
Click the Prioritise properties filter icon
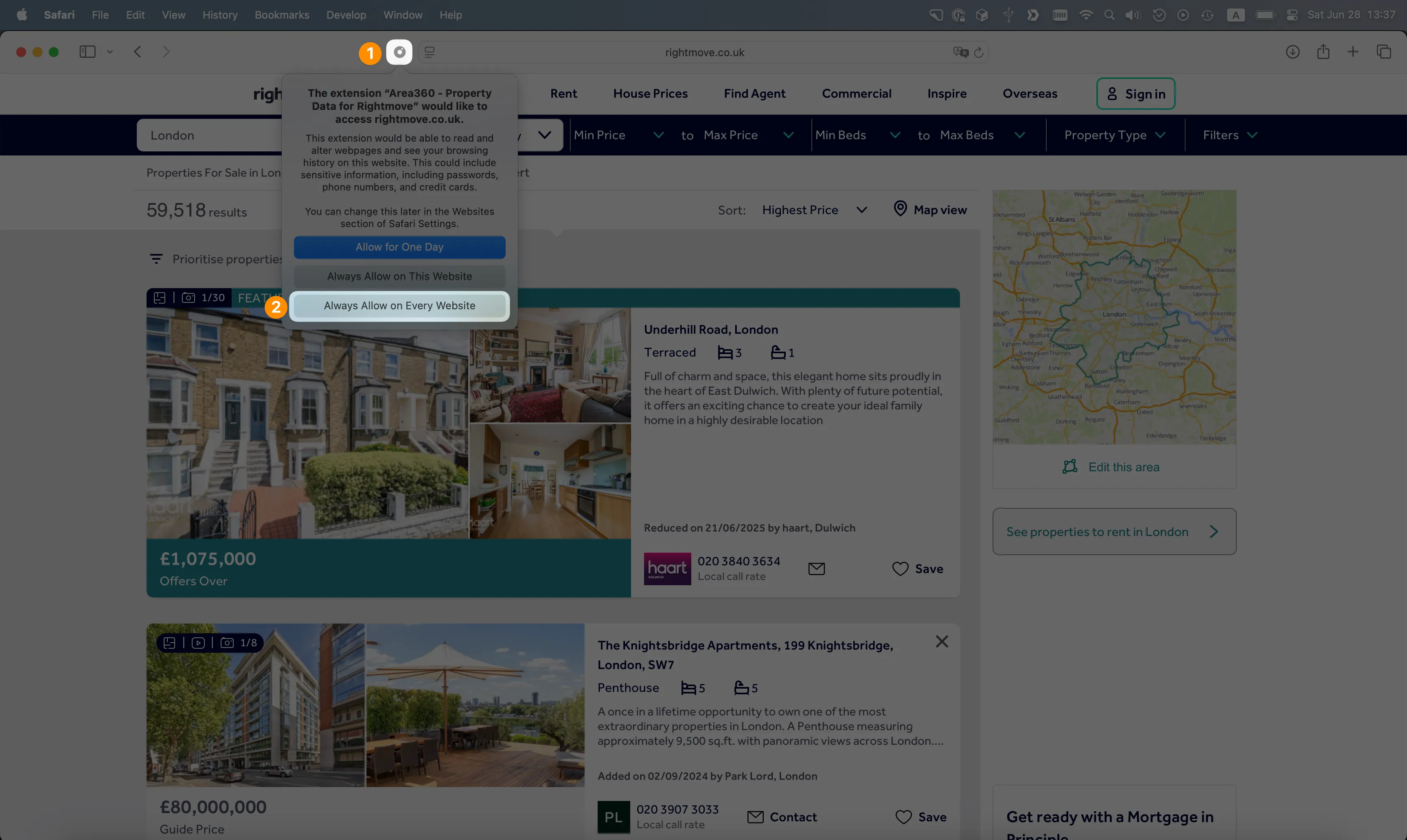tap(156, 259)
